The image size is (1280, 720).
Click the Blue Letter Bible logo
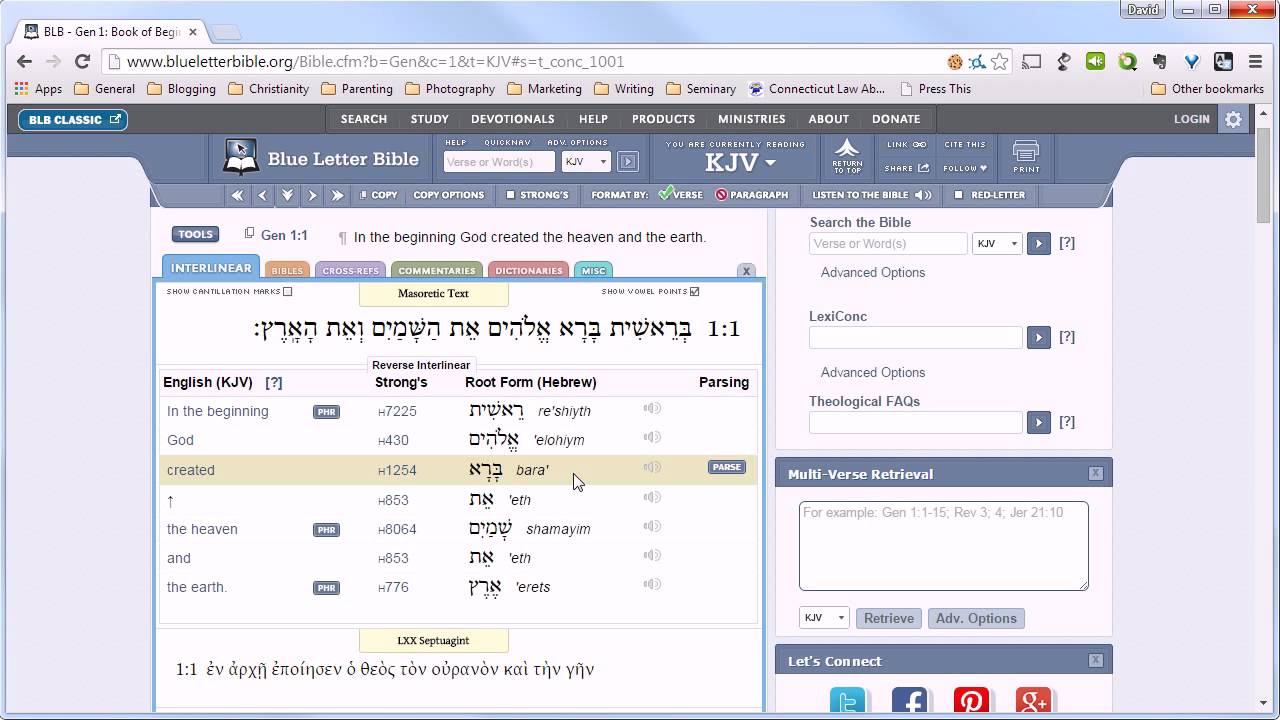coord(322,158)
